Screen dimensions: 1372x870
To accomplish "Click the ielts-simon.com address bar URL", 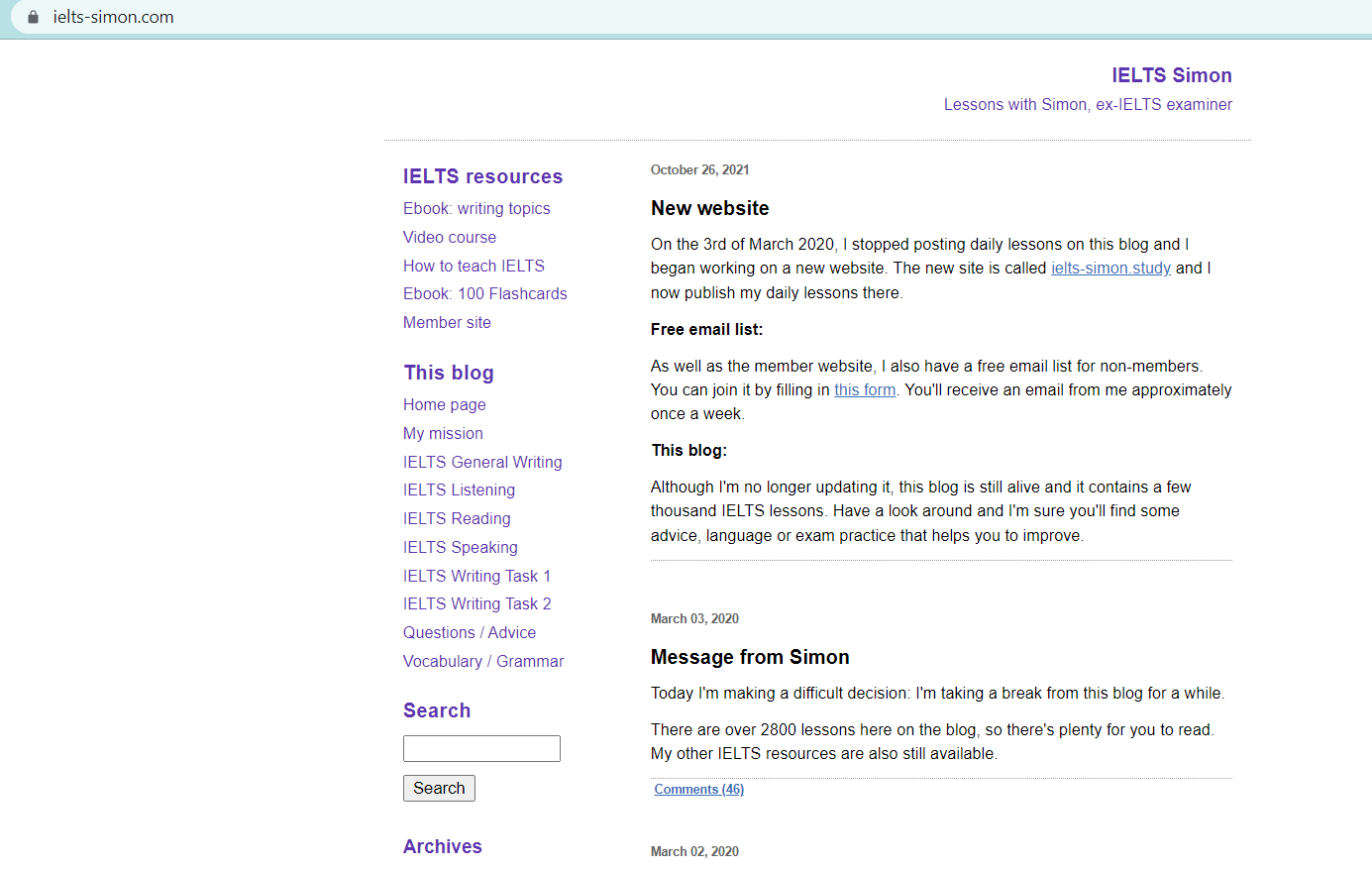I will click(x=113, y=17).
